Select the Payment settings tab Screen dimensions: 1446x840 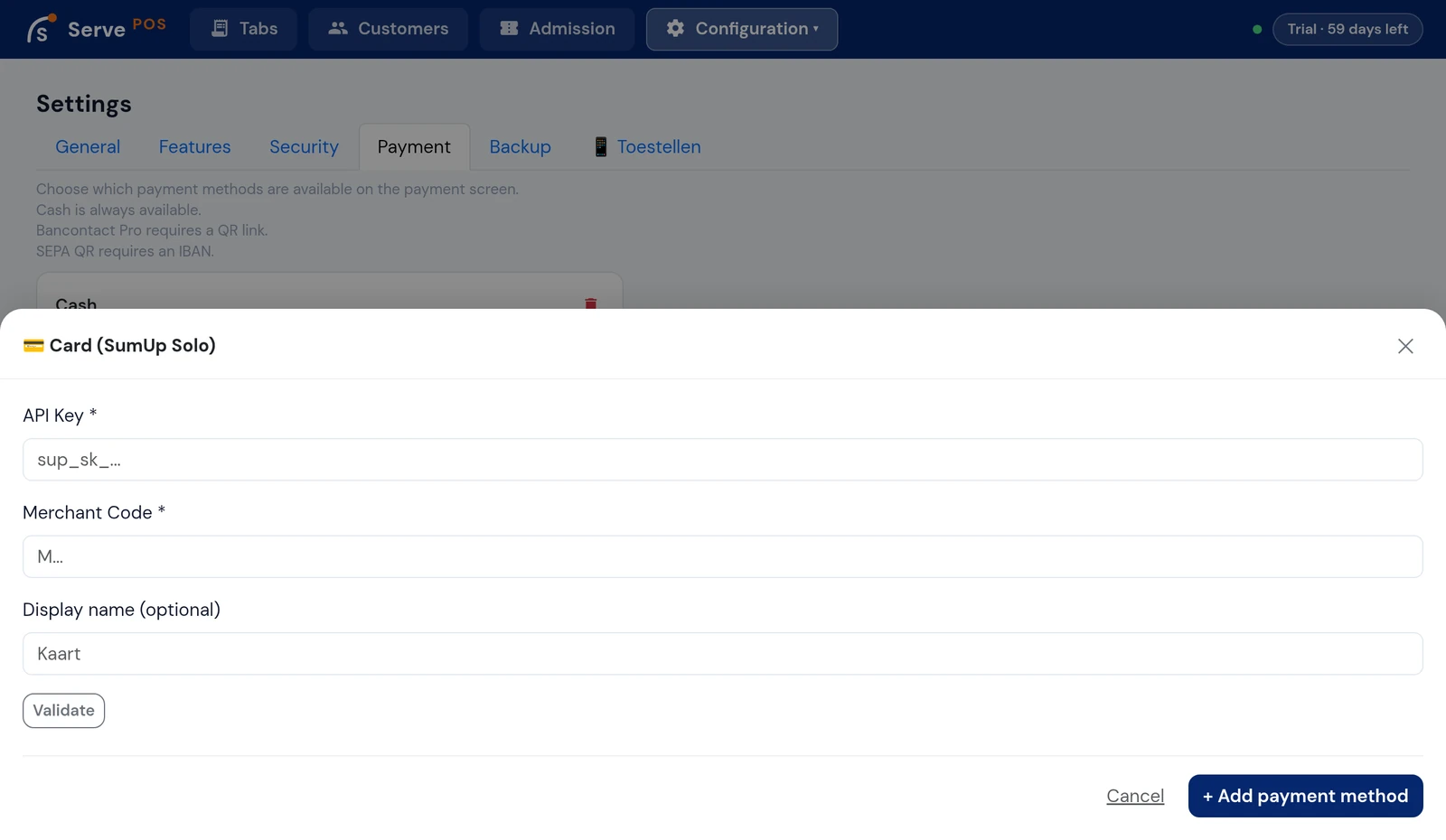click(x=414, y=146)
